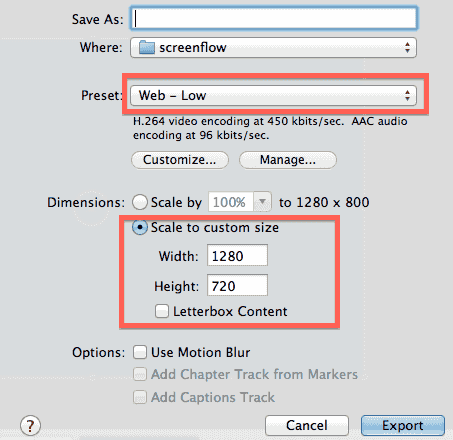Click the Preset popup stepper arrows

coord(407,96)
